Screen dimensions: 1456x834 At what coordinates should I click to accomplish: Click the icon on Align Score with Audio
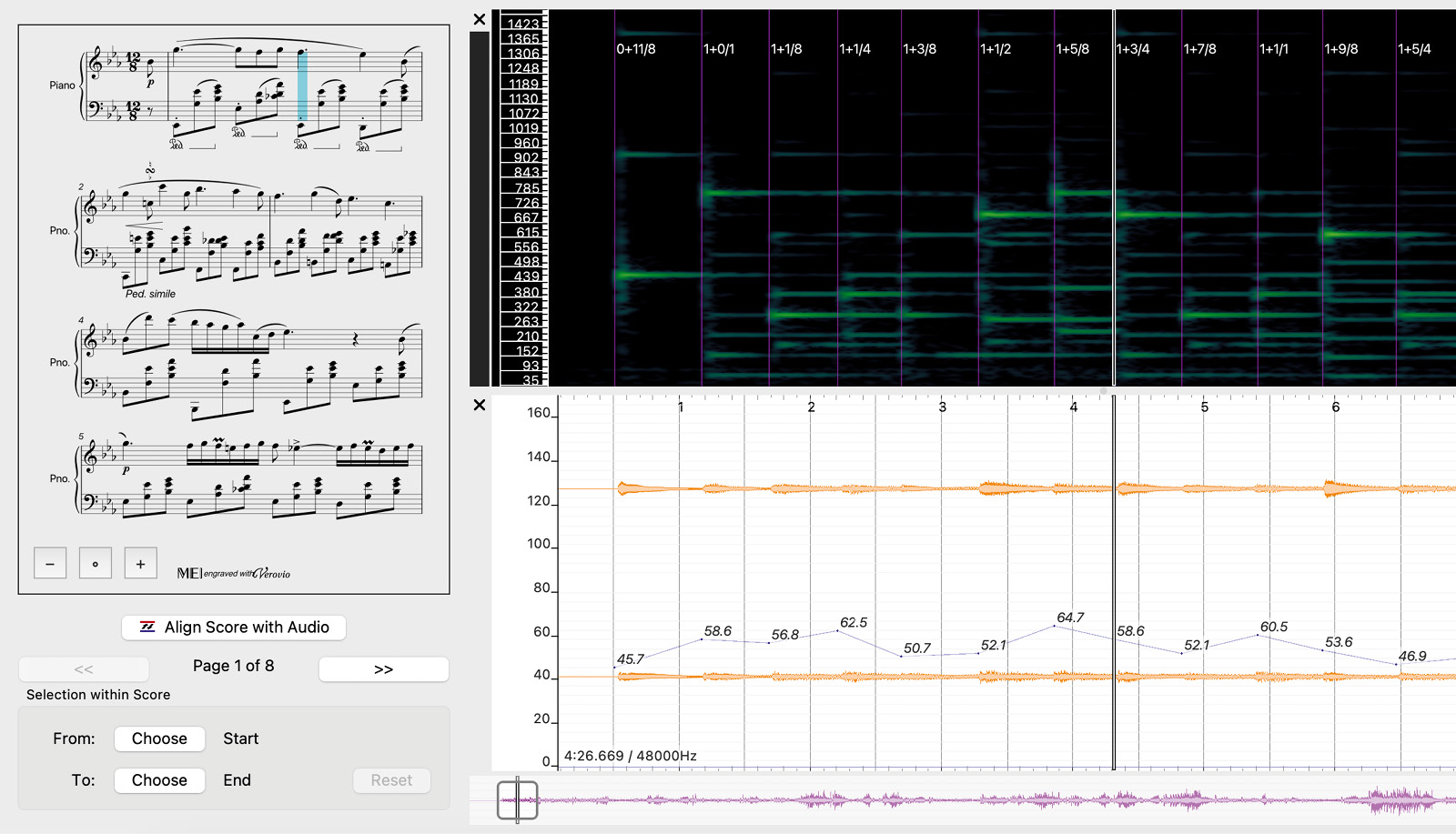tap(147, 628)
